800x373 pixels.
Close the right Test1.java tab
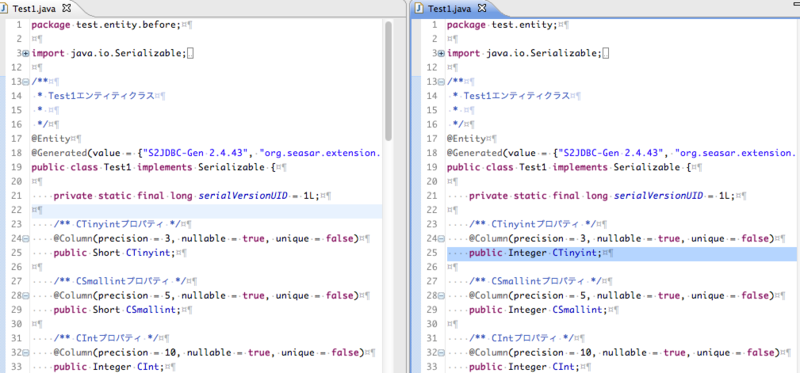pos(483,8)
